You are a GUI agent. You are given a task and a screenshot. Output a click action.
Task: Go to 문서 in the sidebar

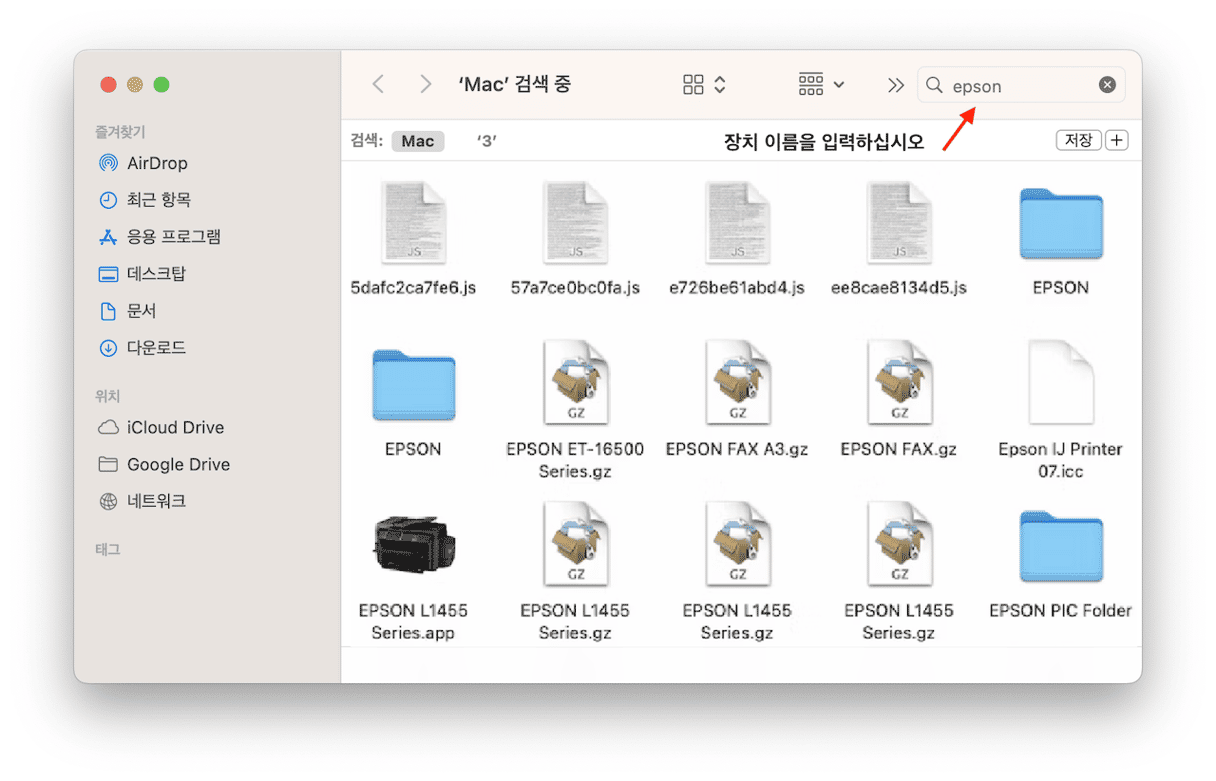[128, 311]
